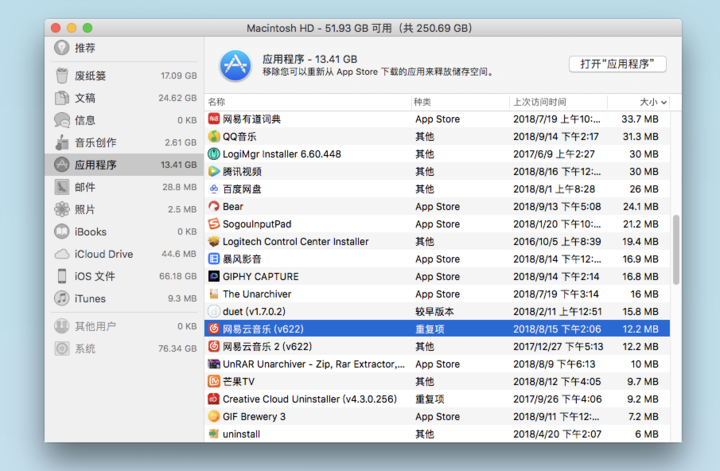Click the 打开"应用程序" button
Viewport: 720px width, 471px height.
pyautogui.click(x=618, y=64)
